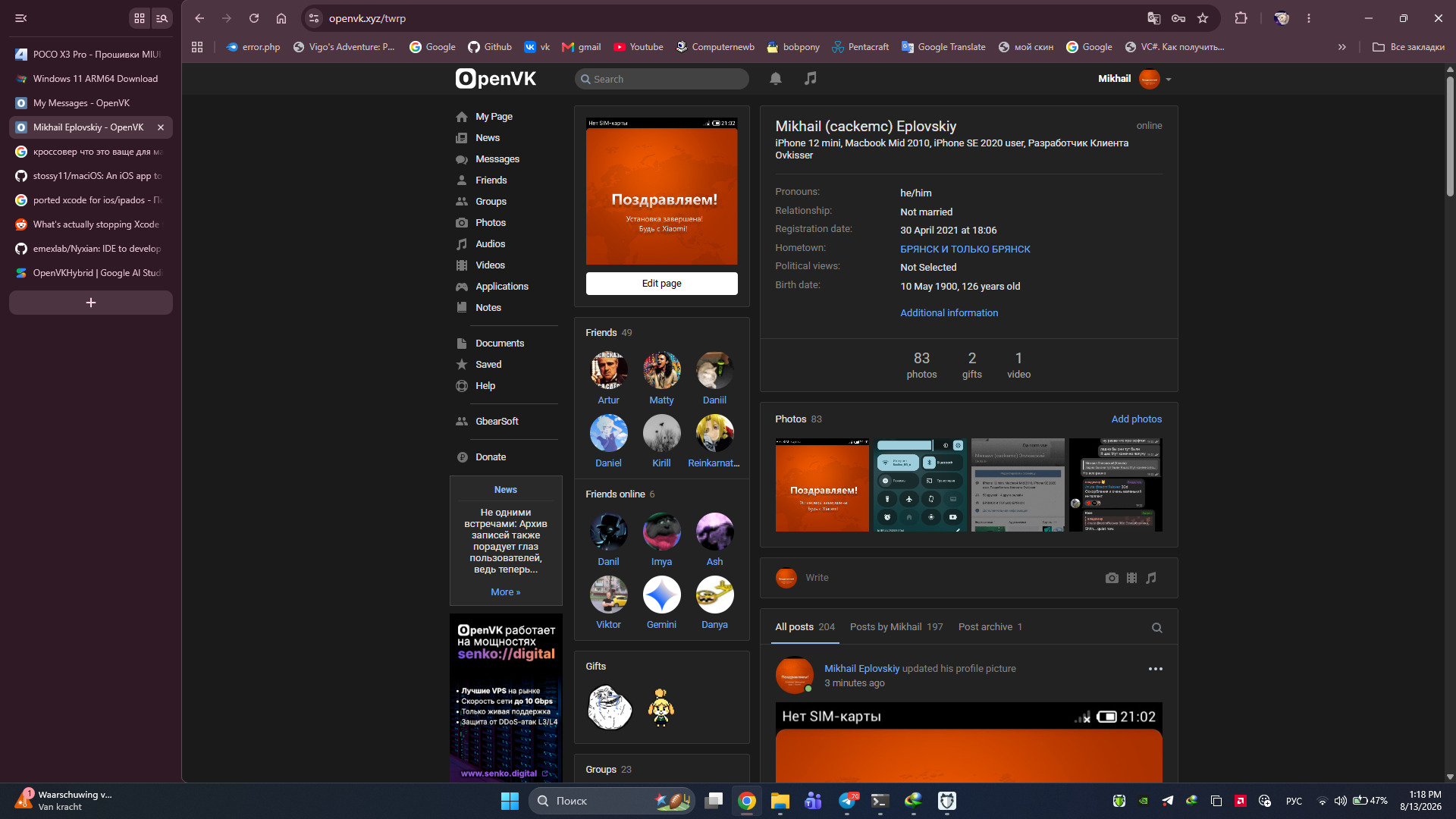Click More » in the News box
The image size is (1456, 819).
tap(505, 592)
